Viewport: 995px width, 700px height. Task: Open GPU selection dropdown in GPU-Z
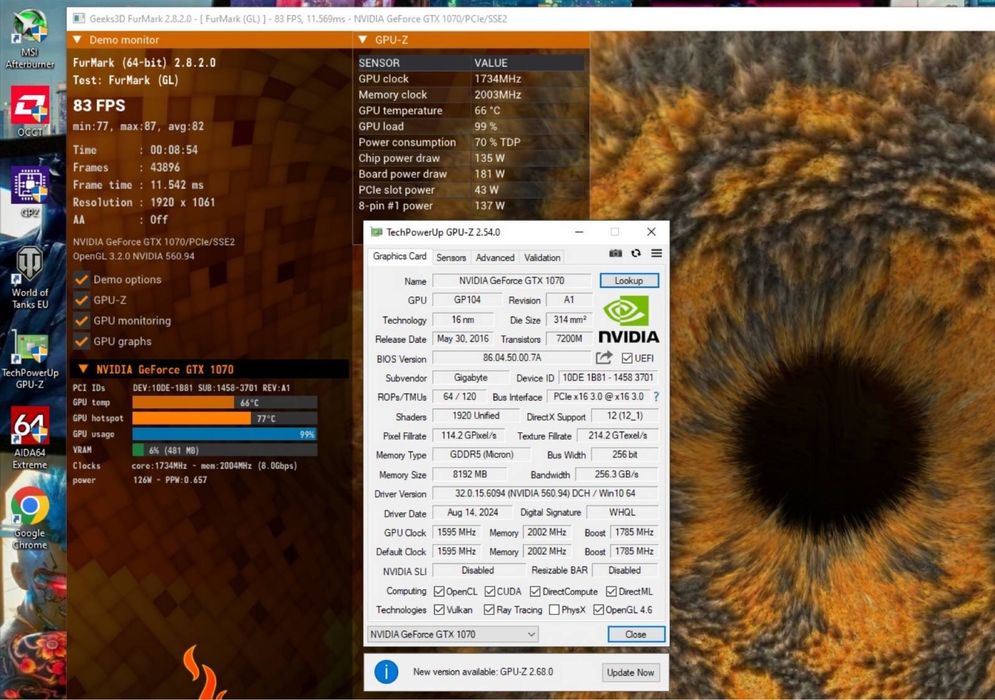pos(452,634)
